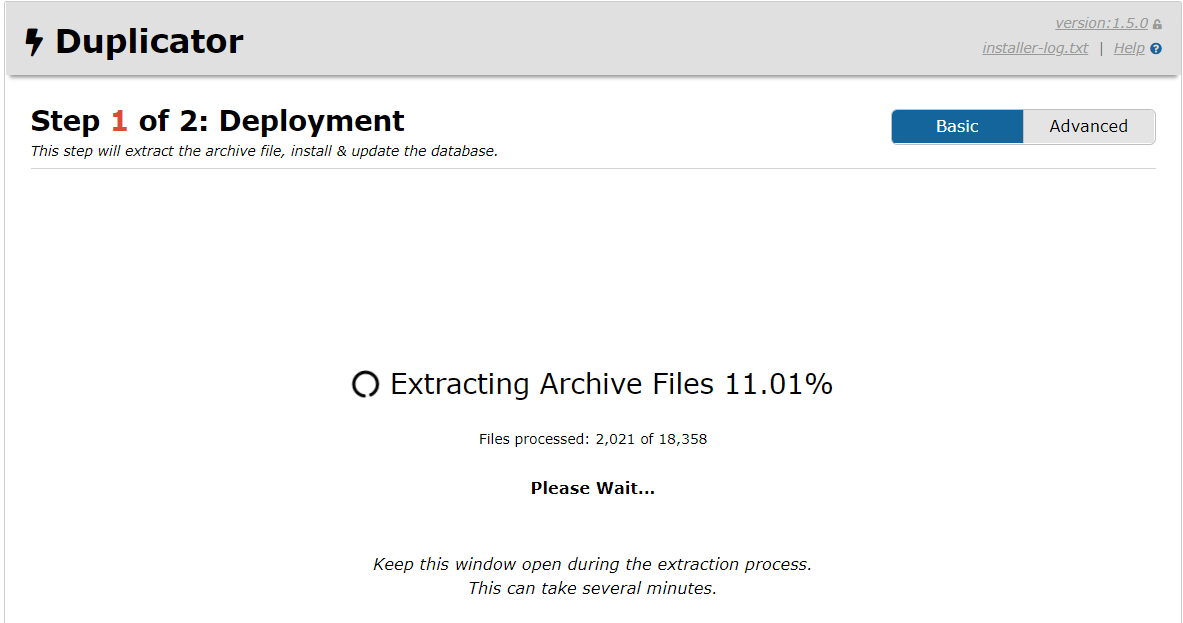Click the lock icon beside version
The height and width of the screenshot is (623, 1183).
pos(1157,24)
